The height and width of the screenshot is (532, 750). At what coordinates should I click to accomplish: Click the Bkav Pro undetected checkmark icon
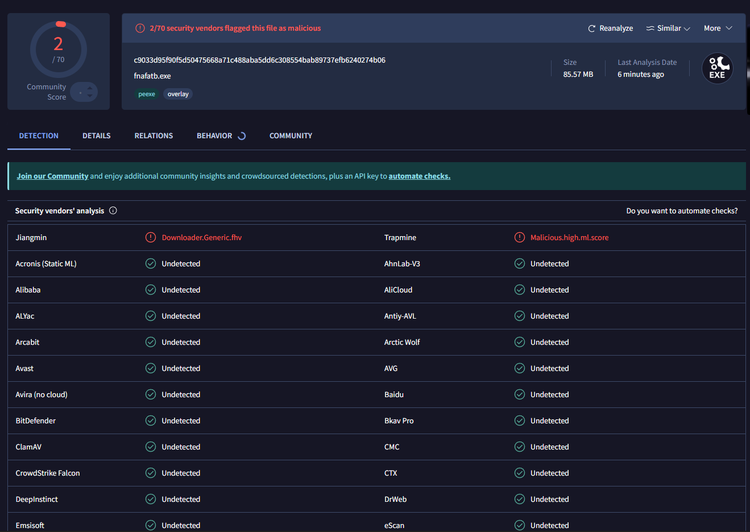pyautogui.click(x=519, y=421)
